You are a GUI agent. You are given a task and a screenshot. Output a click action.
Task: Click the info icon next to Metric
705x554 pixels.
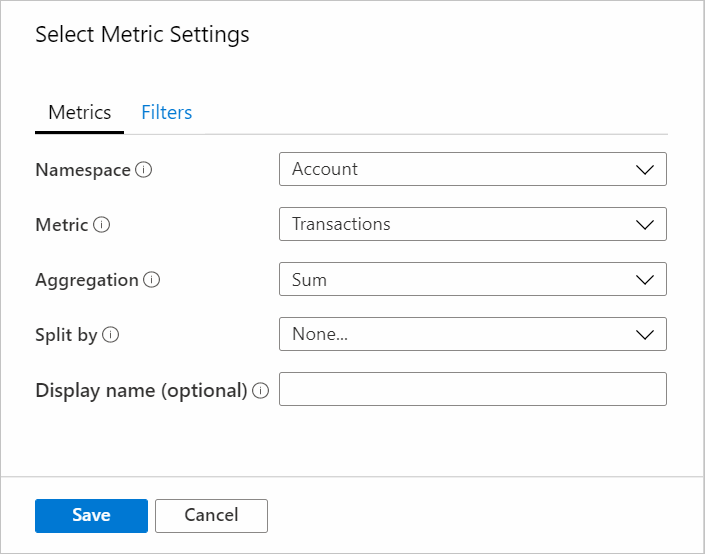click(101, 225)
